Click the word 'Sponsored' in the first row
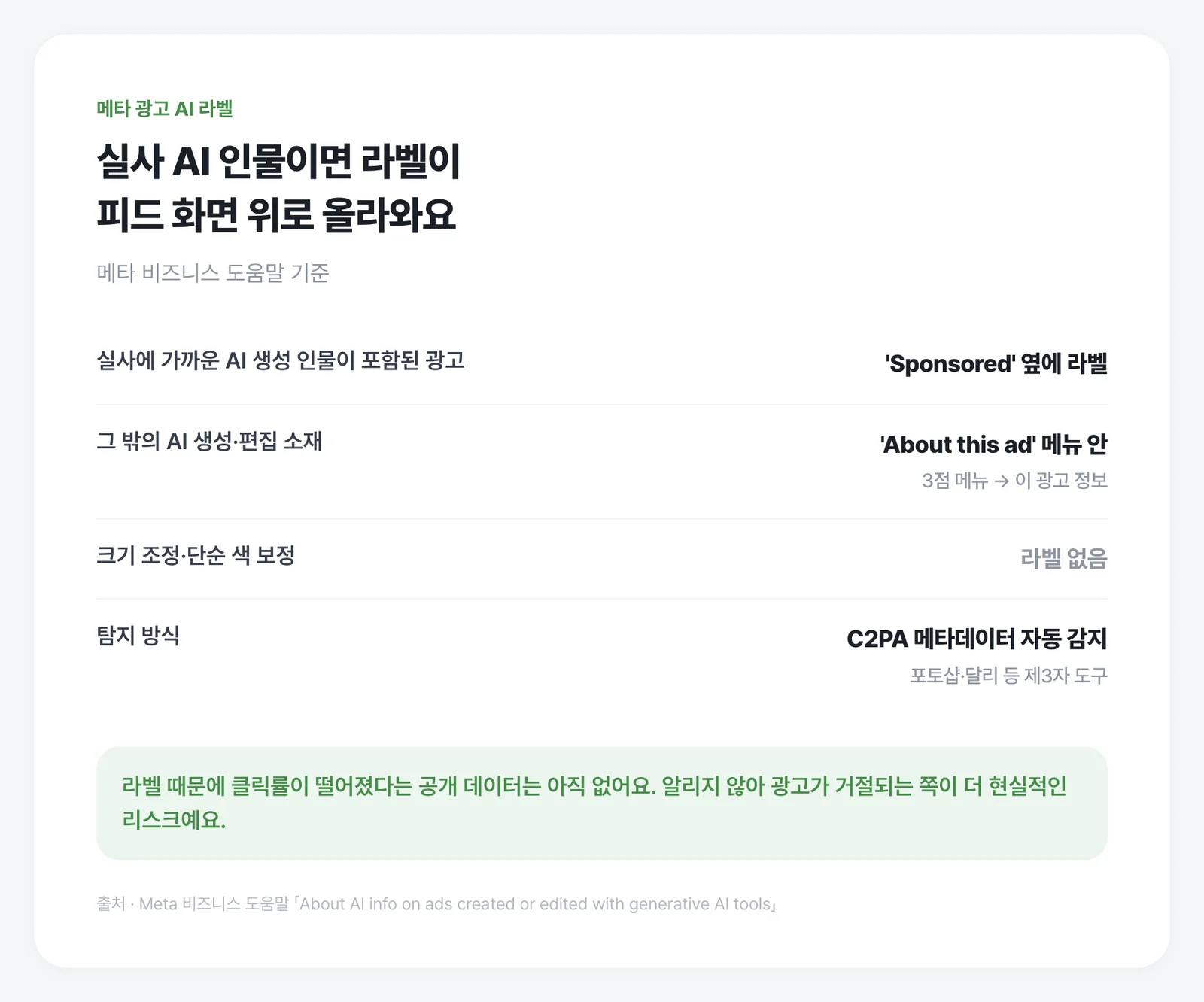This screenshot has width=1204, height=1002. pos(951,364)
